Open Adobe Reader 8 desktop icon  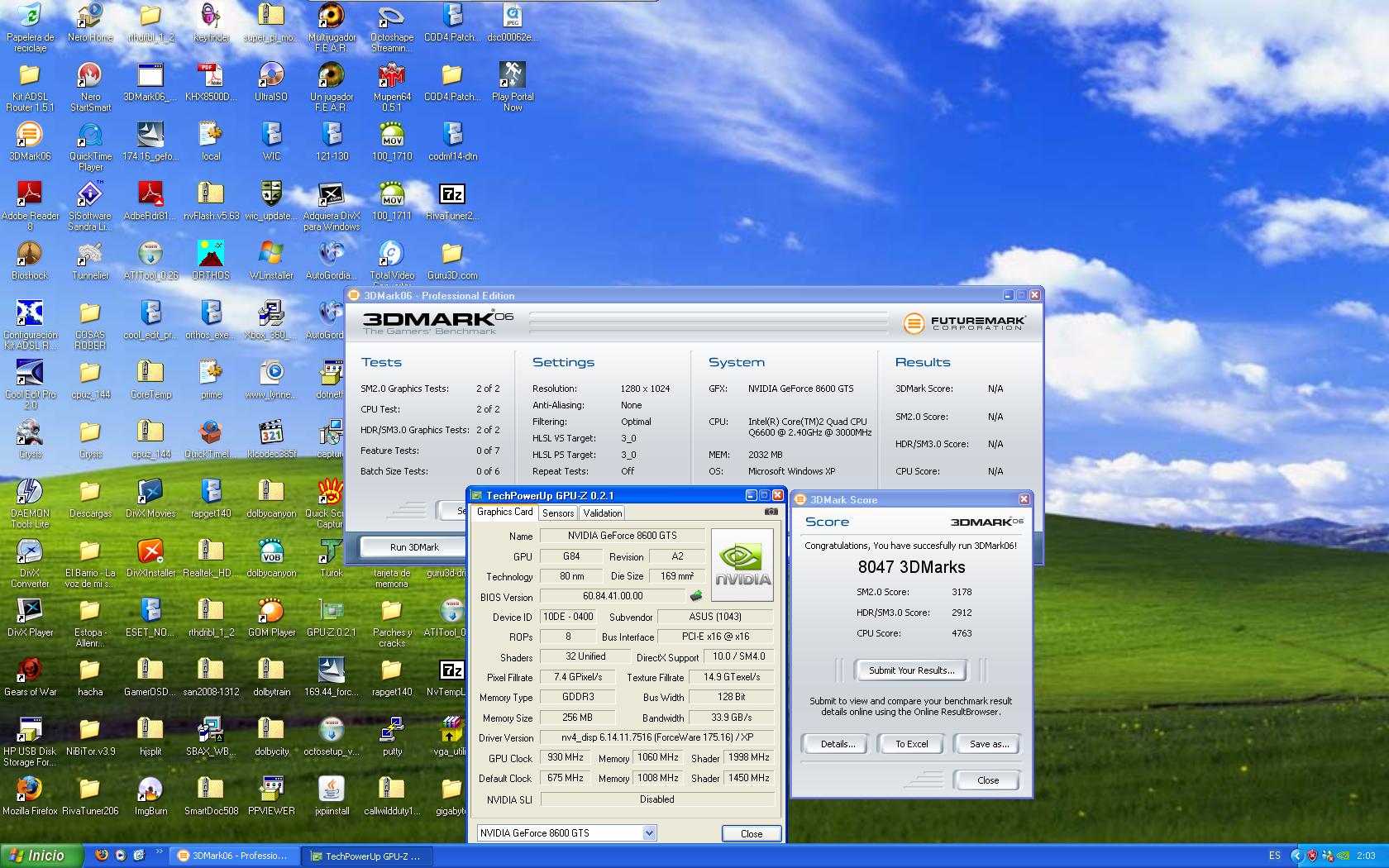[30, 205]
